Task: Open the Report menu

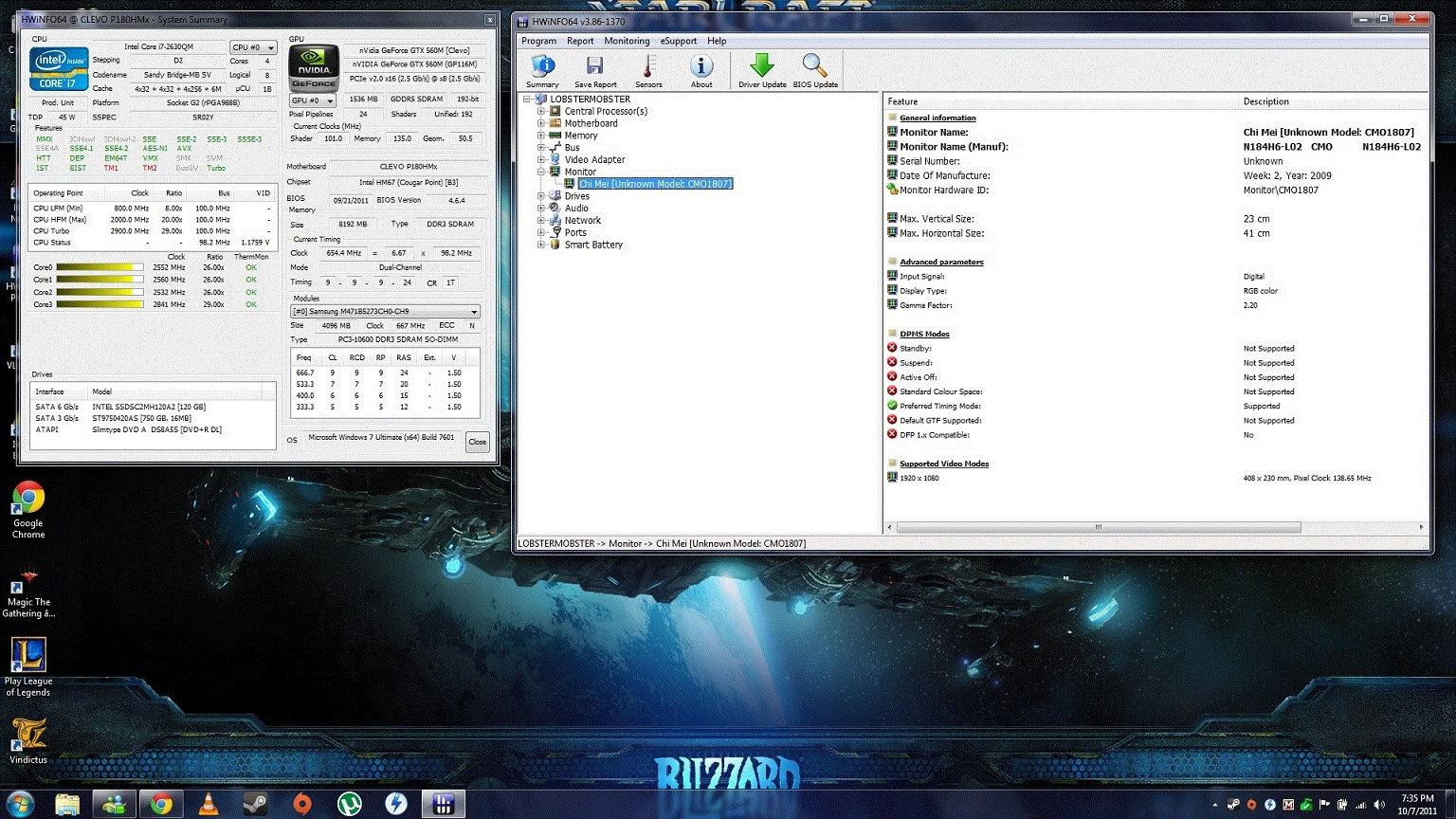Action: pyautogui.click(x=580, y=41)
